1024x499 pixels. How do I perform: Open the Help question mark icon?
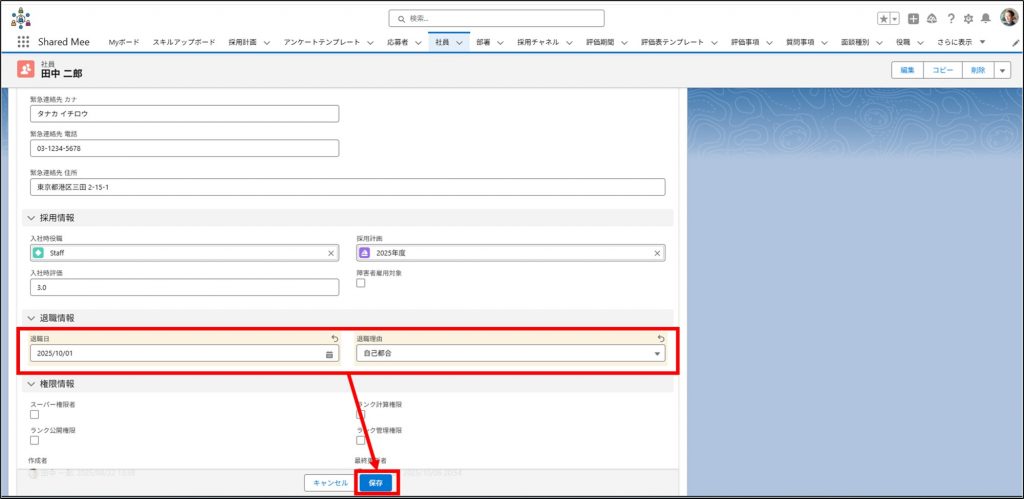(951, 18)
